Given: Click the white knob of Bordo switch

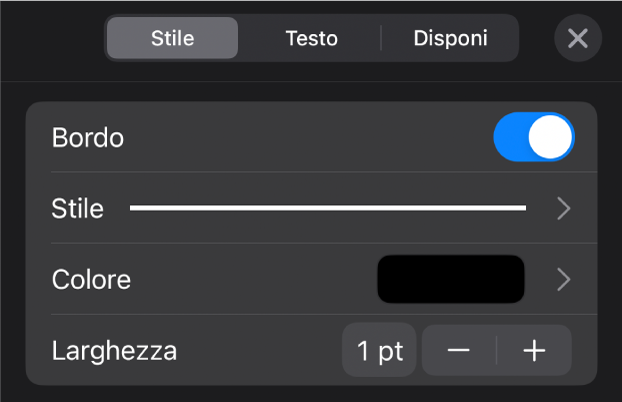Looking at the screenshot, I should click(551, 137).
